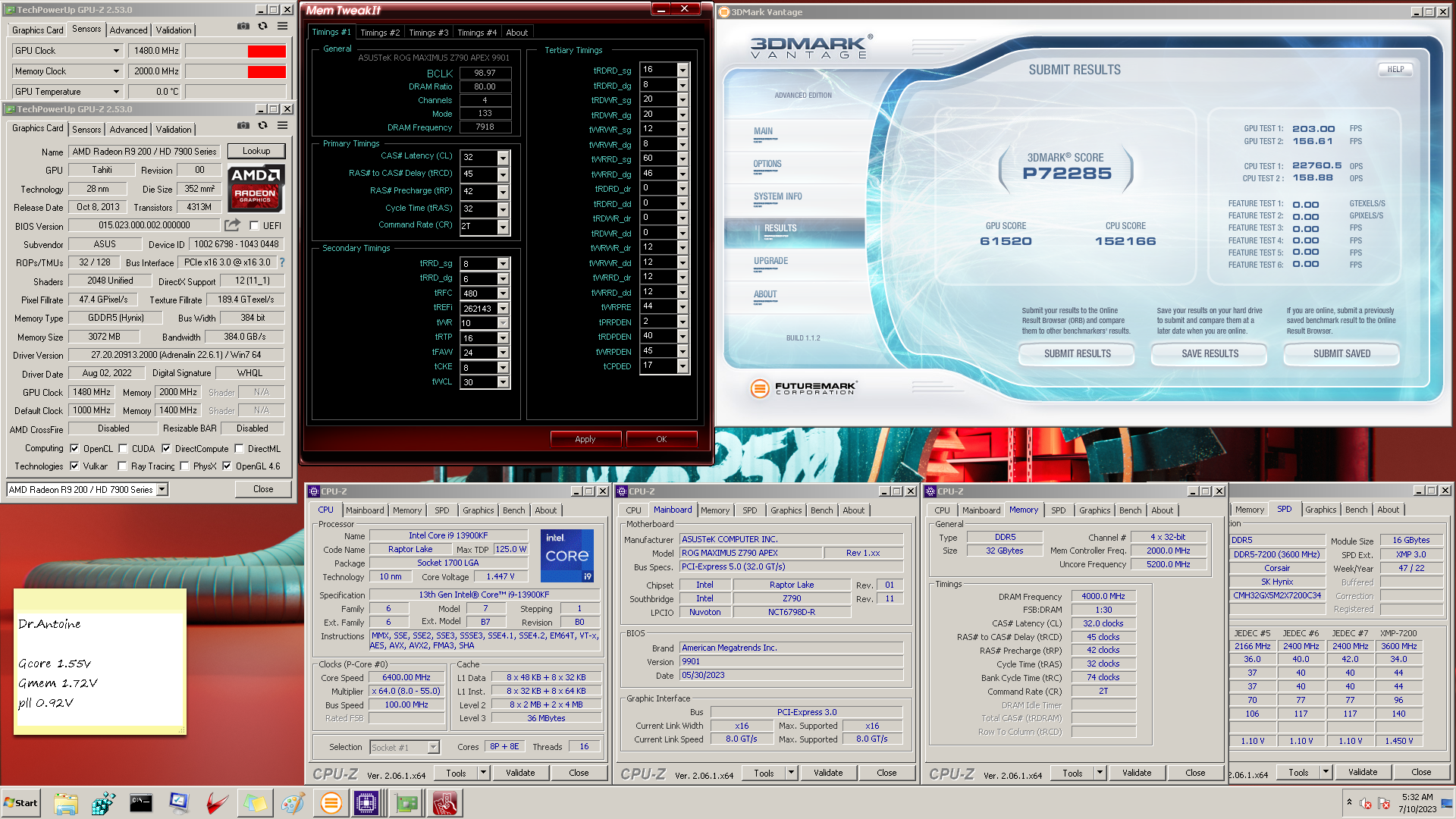The height and width of the screenshot is (819, 1456).
Task: Toggle CUDA computing checkbox
Action: [x=123, y=449]
